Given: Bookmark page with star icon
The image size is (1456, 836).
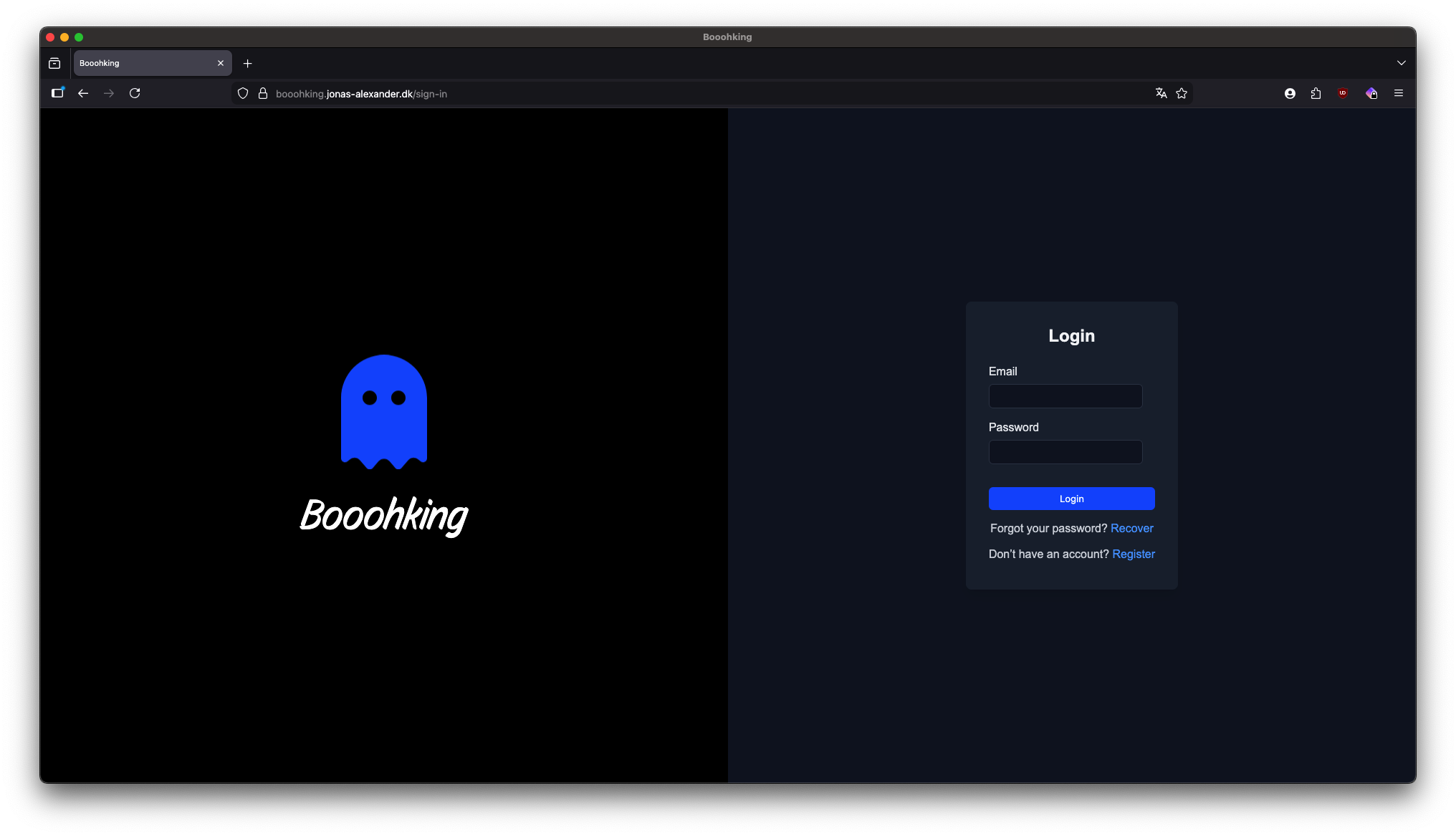Looking at the screenshot, I should [x=1182, y=93].
